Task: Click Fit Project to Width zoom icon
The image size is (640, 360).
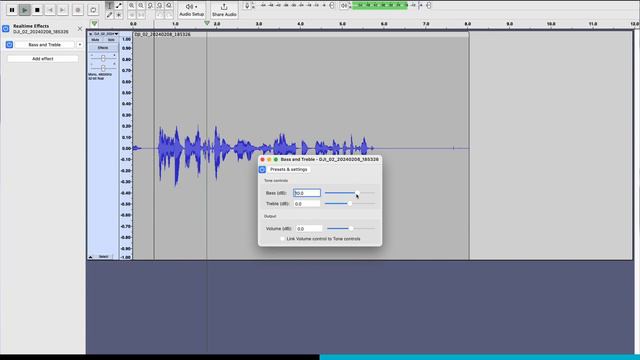Action: (x=160, y=5)
